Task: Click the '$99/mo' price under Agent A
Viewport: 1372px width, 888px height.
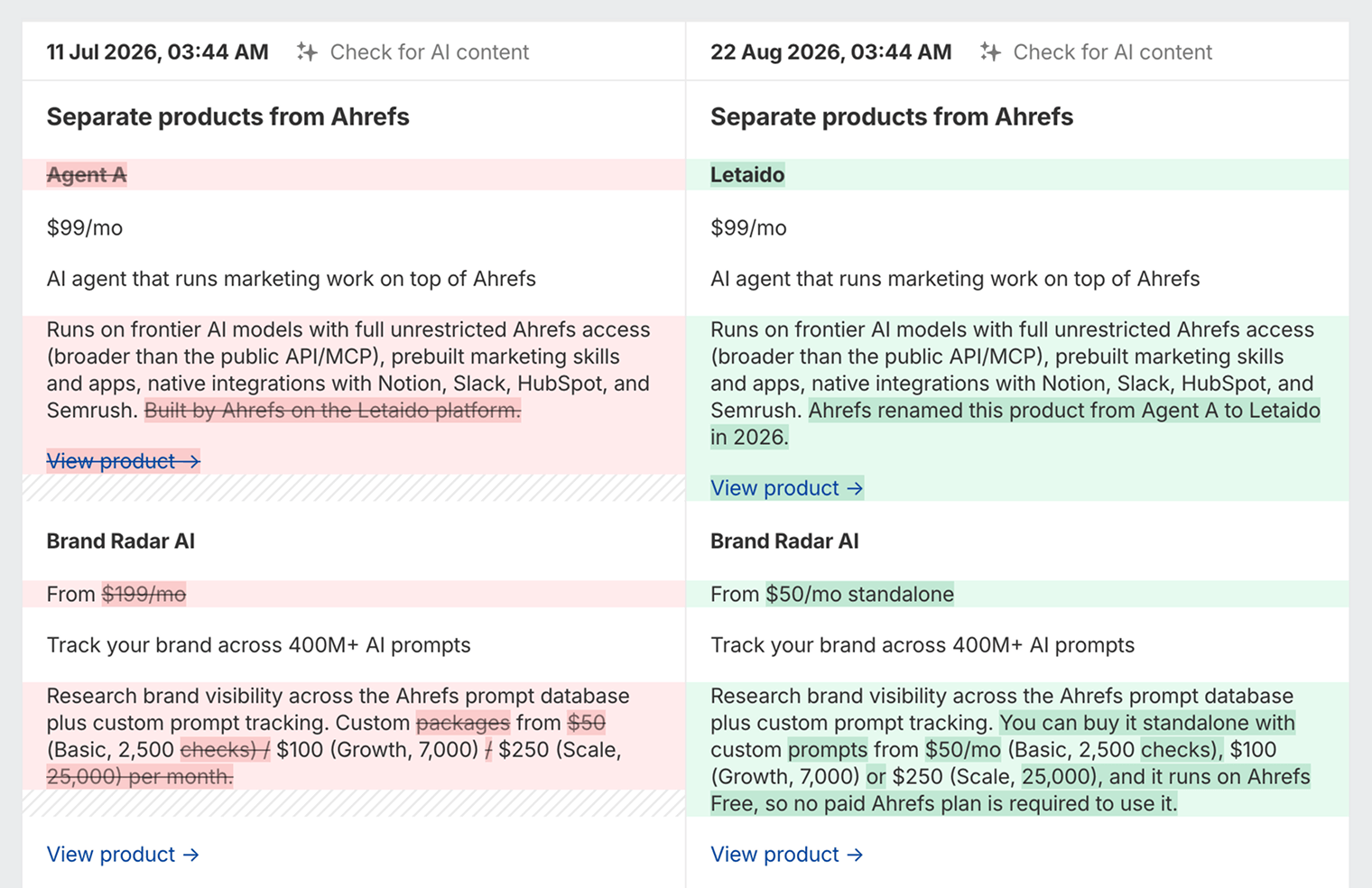Action: 85,228
